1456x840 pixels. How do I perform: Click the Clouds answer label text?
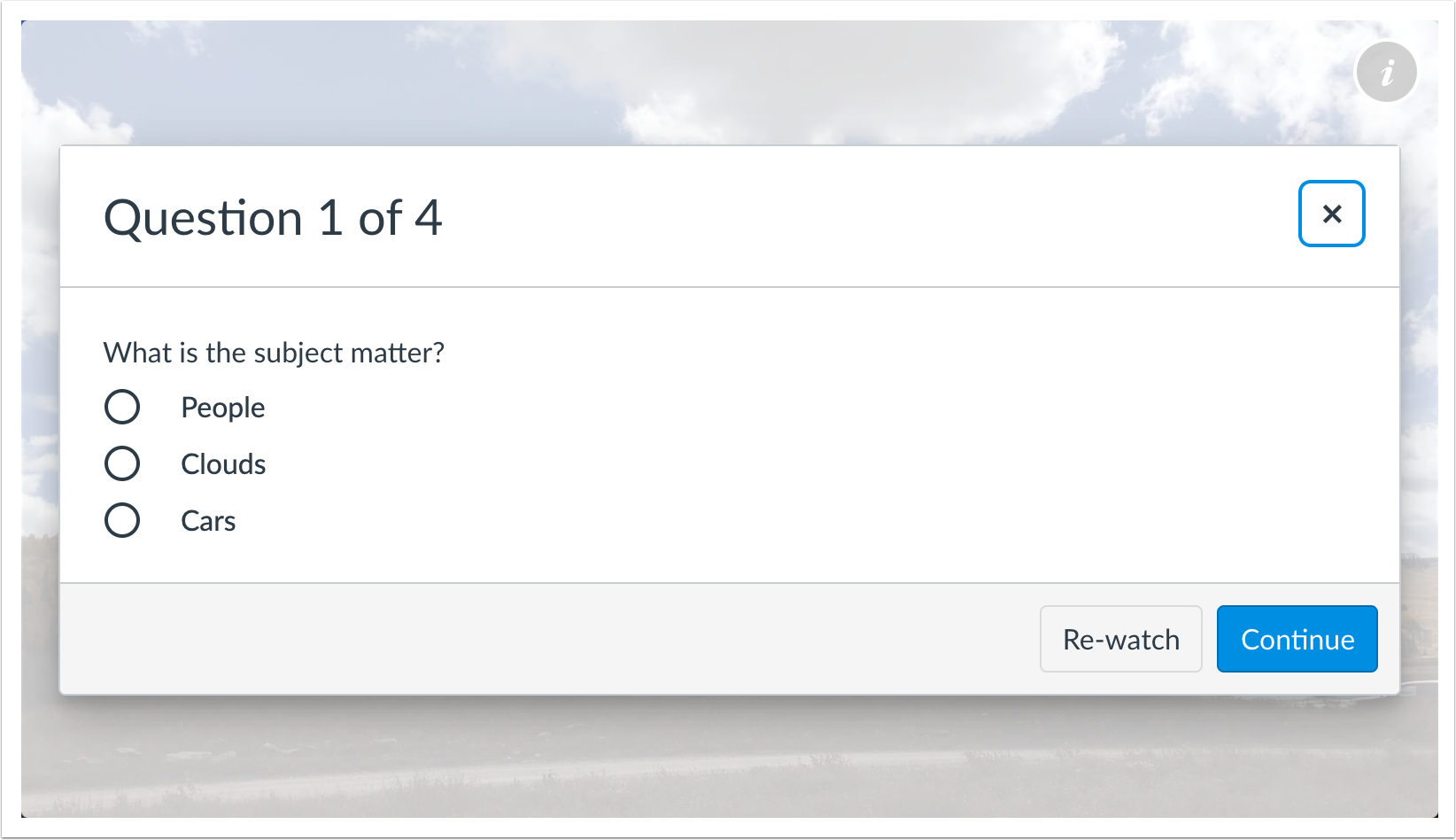[222, 463]
